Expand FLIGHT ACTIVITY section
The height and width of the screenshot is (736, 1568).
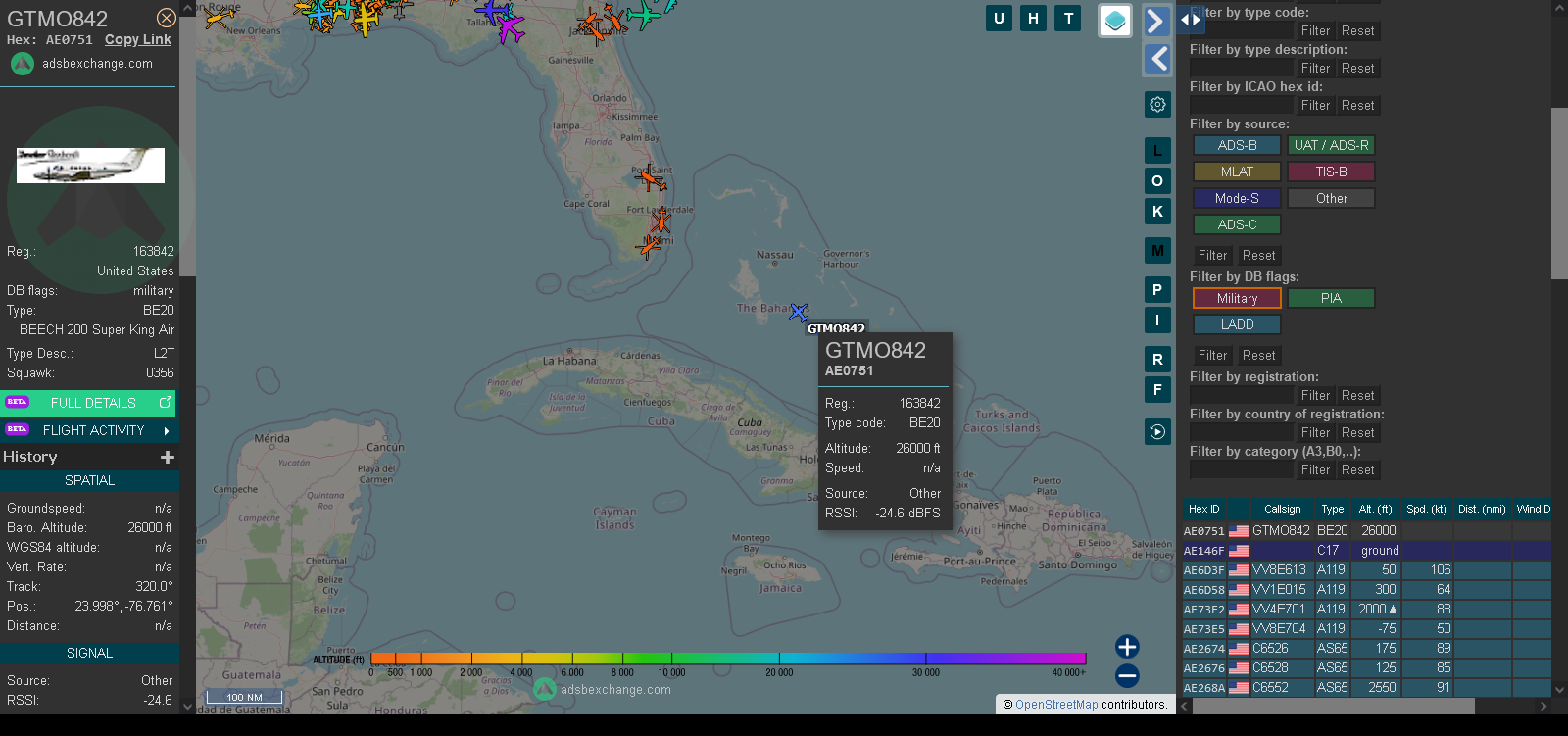coord(89,430)
